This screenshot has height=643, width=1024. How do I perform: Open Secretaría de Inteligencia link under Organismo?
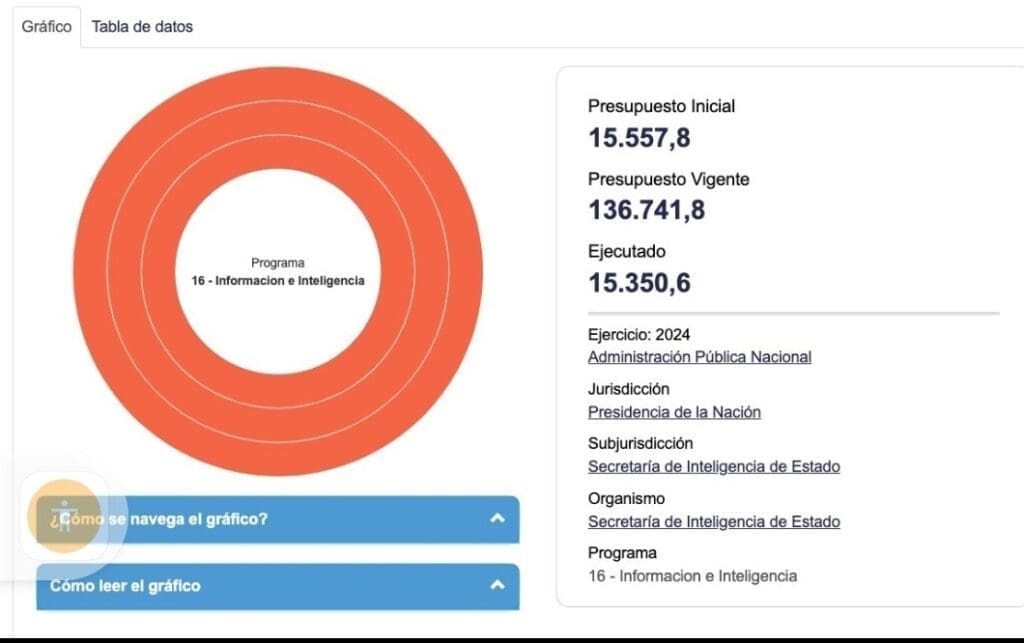tap(713, 522)
